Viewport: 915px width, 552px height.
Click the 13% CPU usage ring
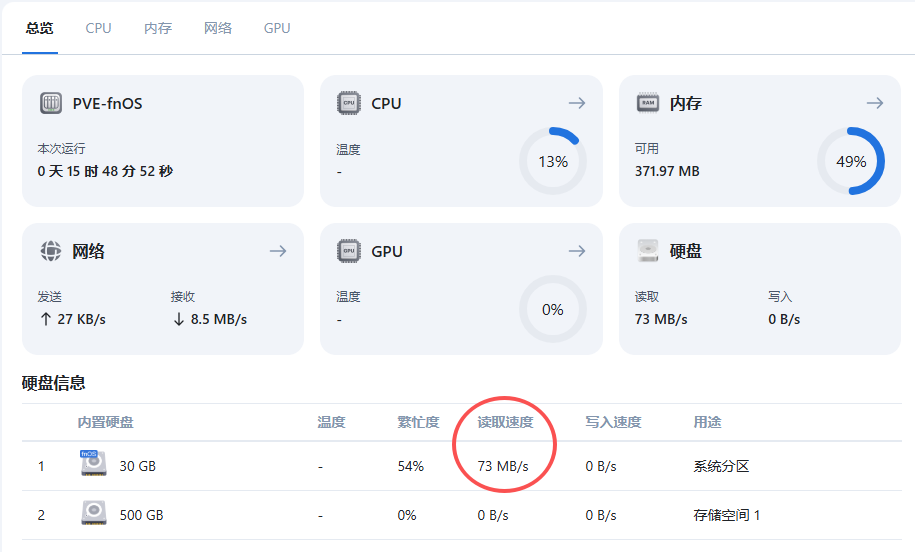click(553, 161)
